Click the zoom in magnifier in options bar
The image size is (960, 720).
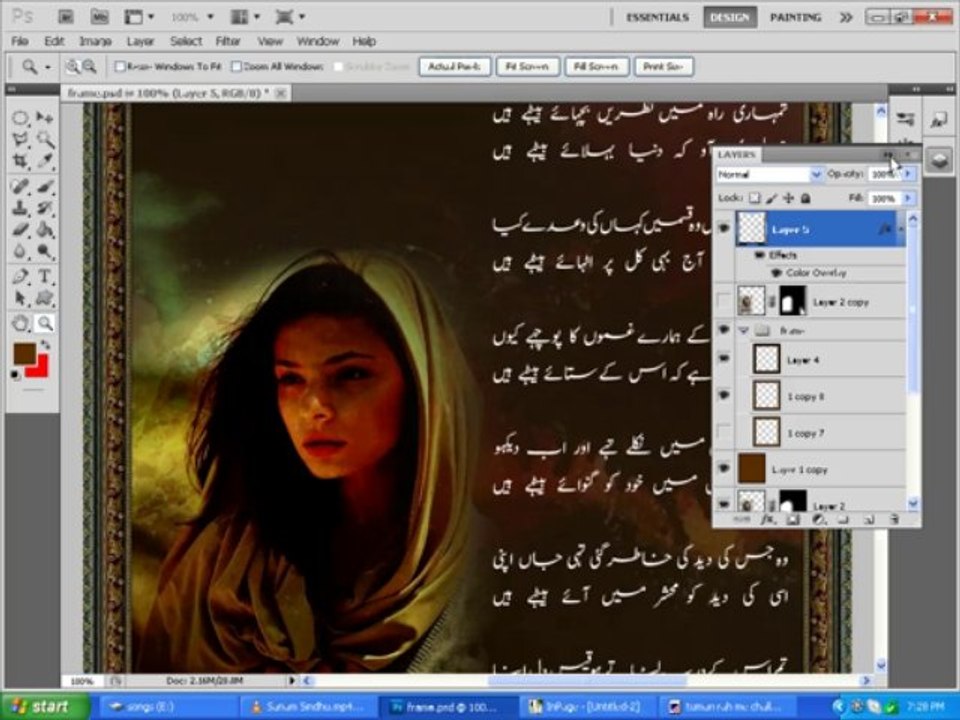tap(73, 66)
